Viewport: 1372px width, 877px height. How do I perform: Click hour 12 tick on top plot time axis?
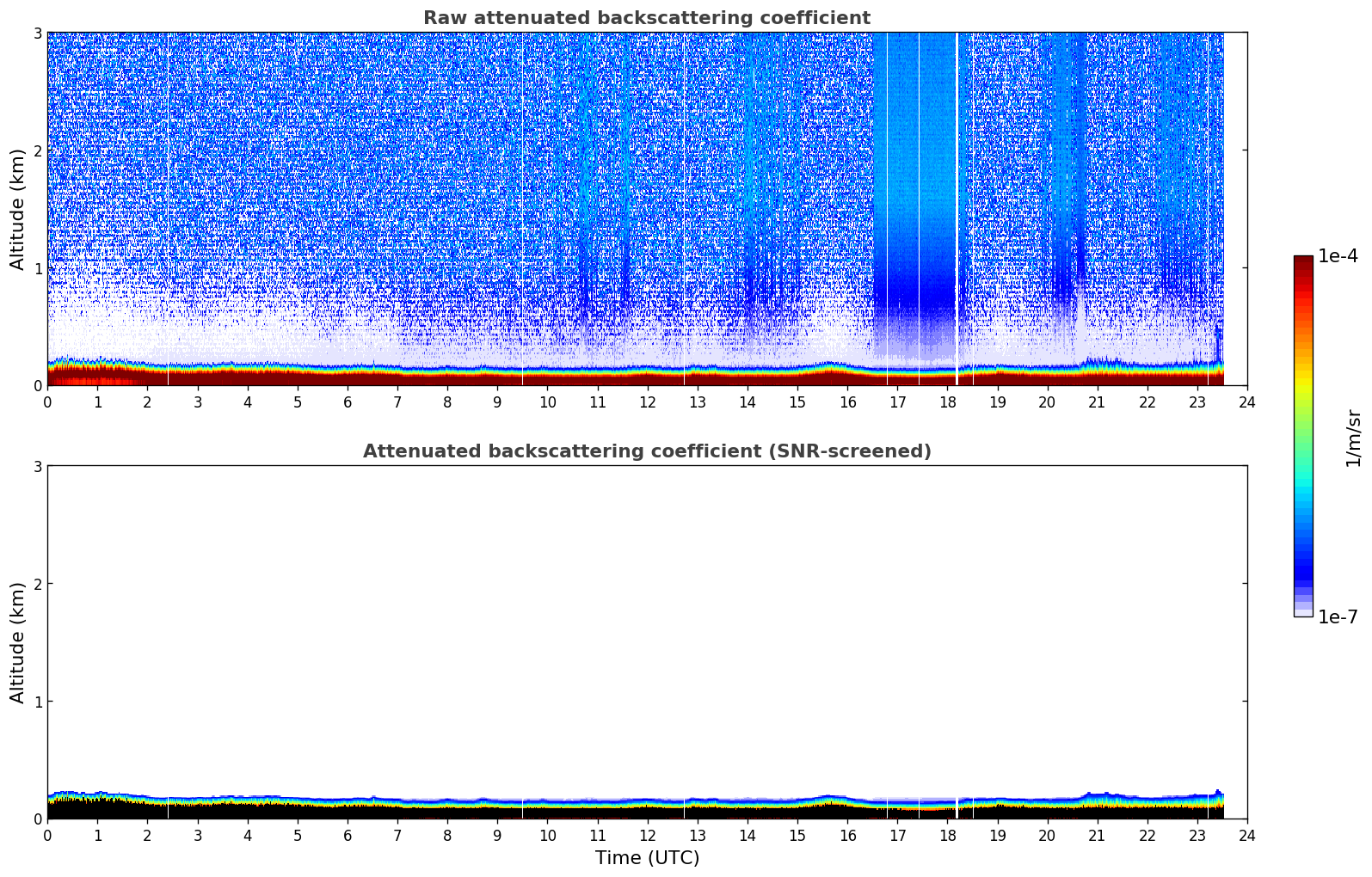[647, 402]
